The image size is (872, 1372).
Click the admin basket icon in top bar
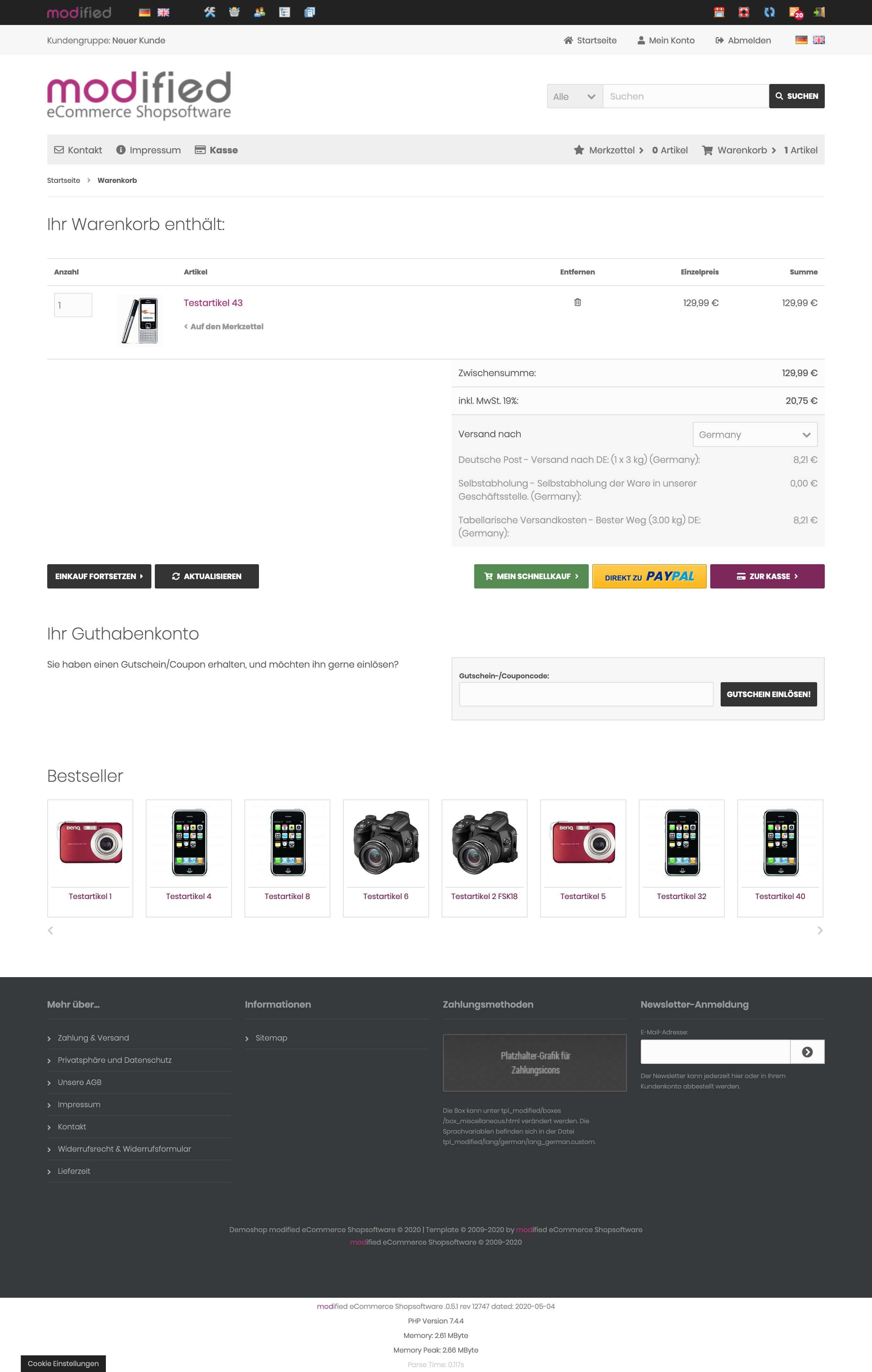(234, 12)
